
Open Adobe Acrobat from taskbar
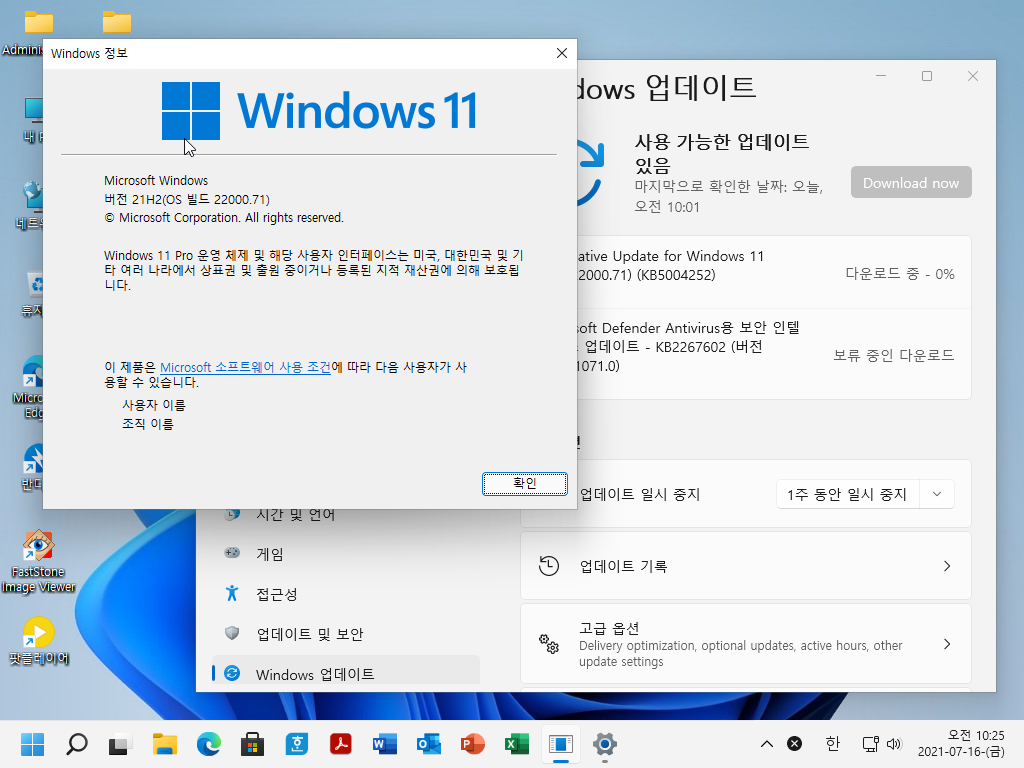[340, 744]
